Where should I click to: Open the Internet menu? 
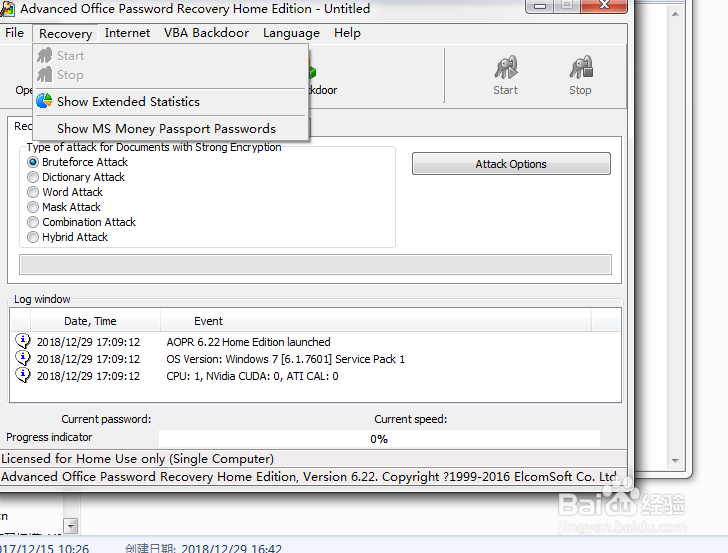pos(127,33)
